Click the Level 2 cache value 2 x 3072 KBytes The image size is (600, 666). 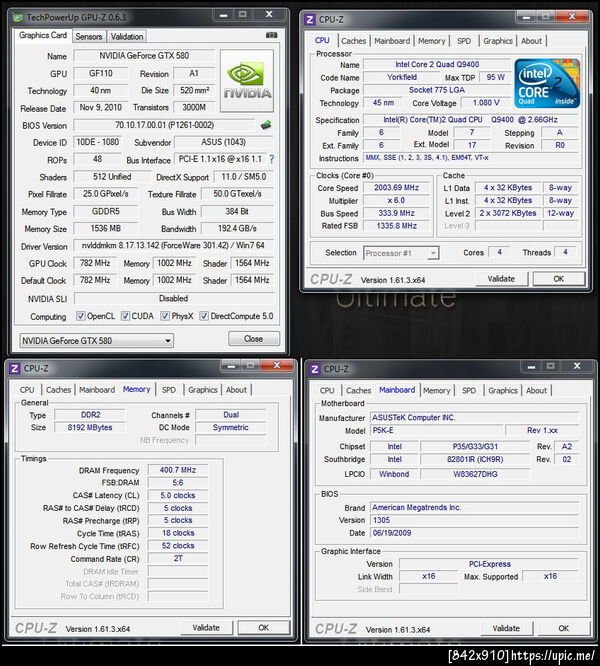pyautogui.click(x=508, y=213)
